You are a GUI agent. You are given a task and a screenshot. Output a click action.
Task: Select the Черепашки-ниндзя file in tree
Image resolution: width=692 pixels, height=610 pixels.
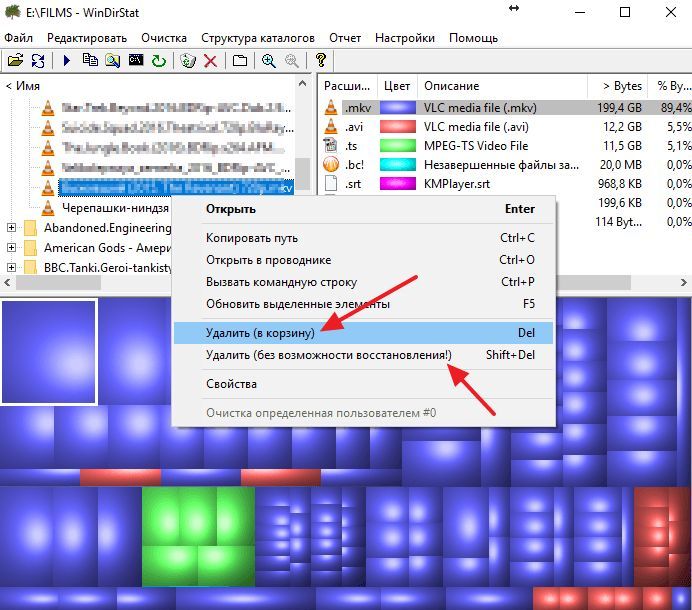115,208
